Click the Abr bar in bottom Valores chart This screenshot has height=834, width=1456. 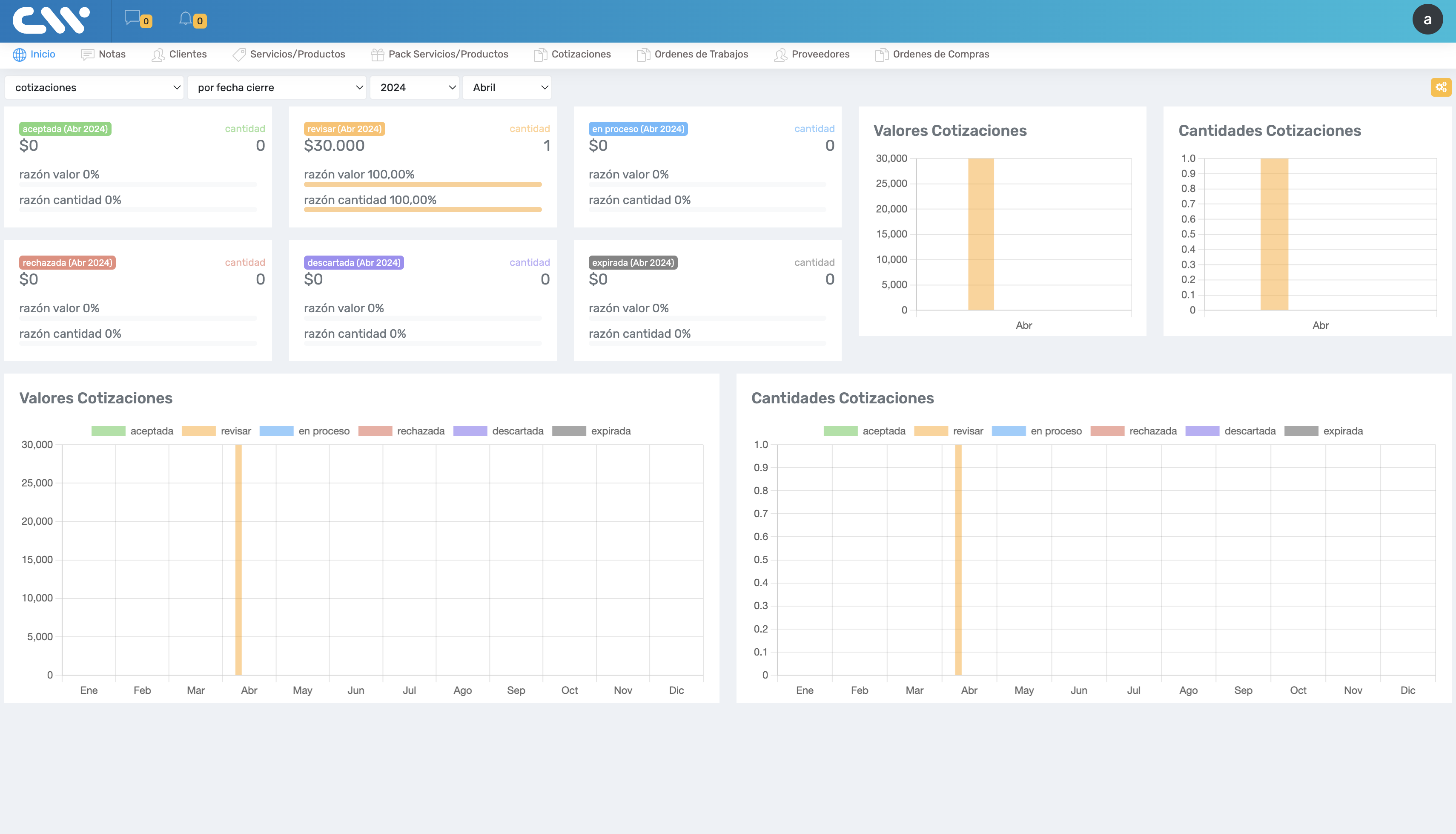click(238, 559)
